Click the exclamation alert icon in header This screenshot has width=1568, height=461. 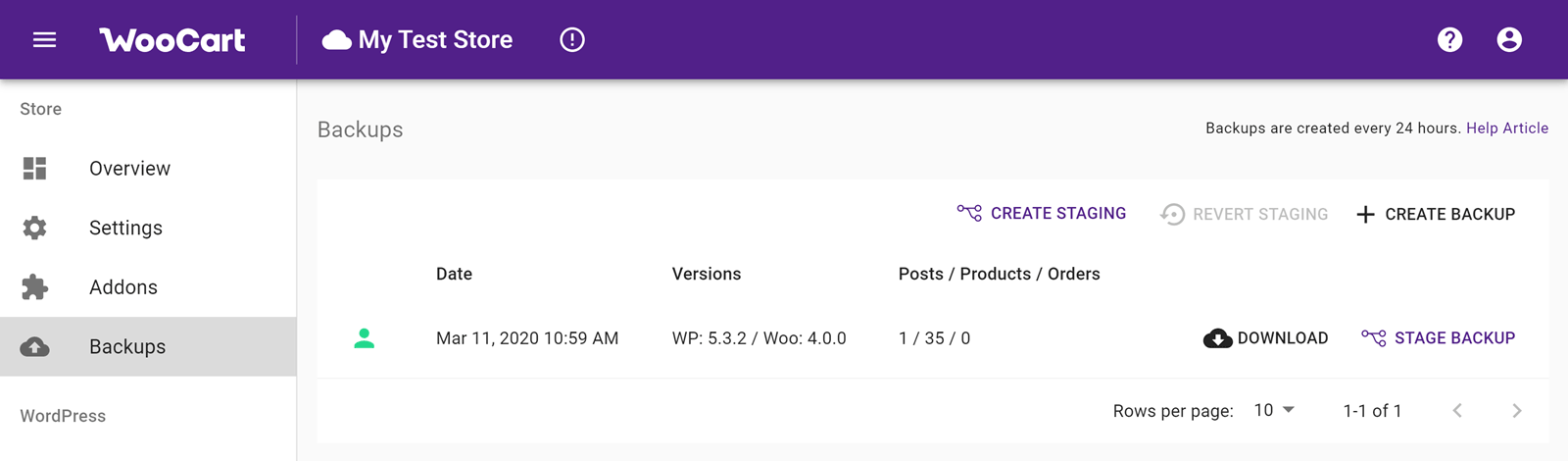click(x=572, y=40)
